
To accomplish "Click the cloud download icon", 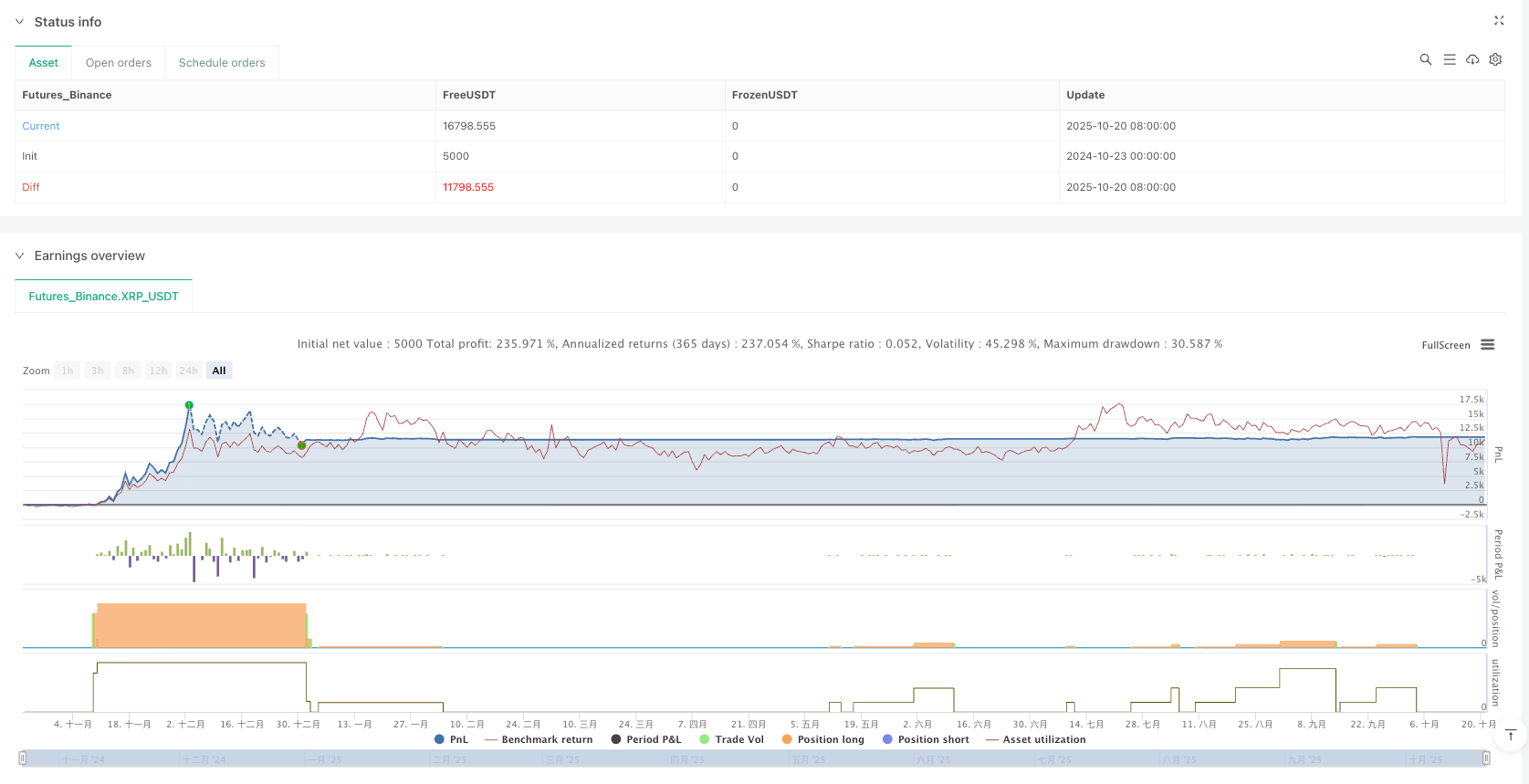I will pos(1472,59).
